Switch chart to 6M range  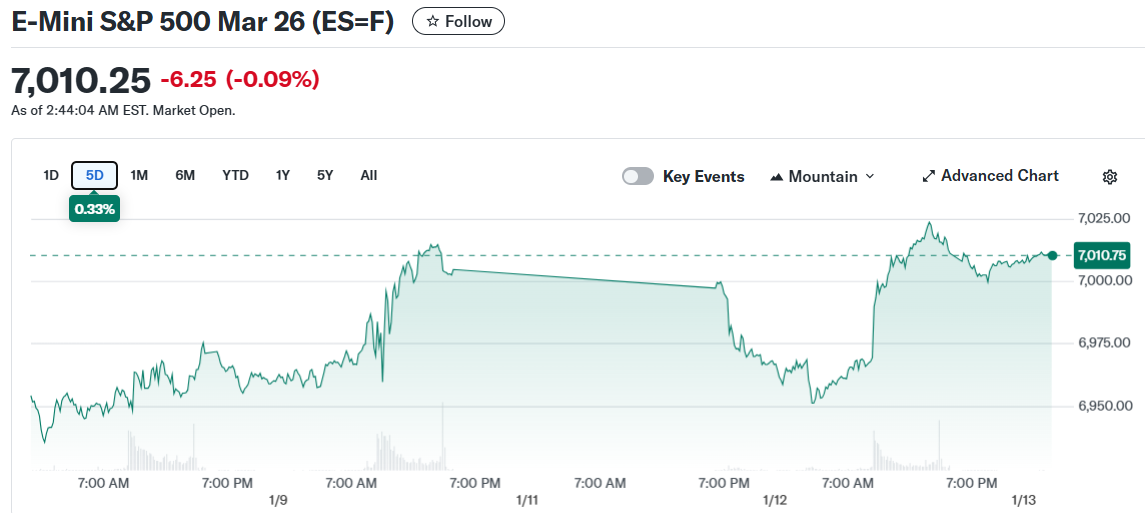[185, 175]
